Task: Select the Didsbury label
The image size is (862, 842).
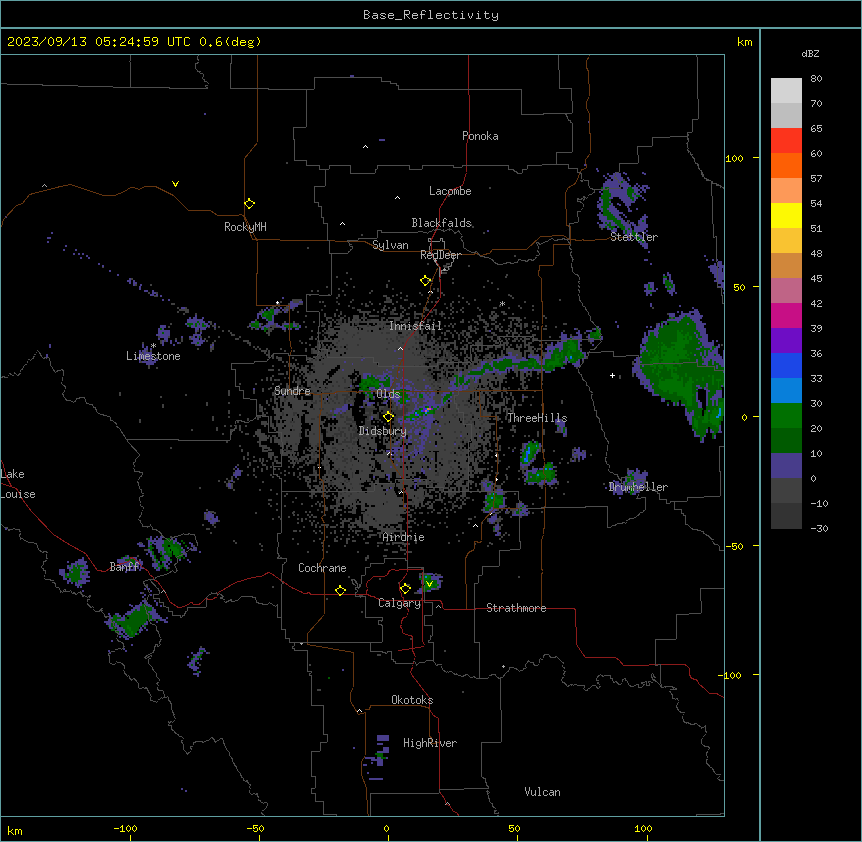Action: click(383, 431)
